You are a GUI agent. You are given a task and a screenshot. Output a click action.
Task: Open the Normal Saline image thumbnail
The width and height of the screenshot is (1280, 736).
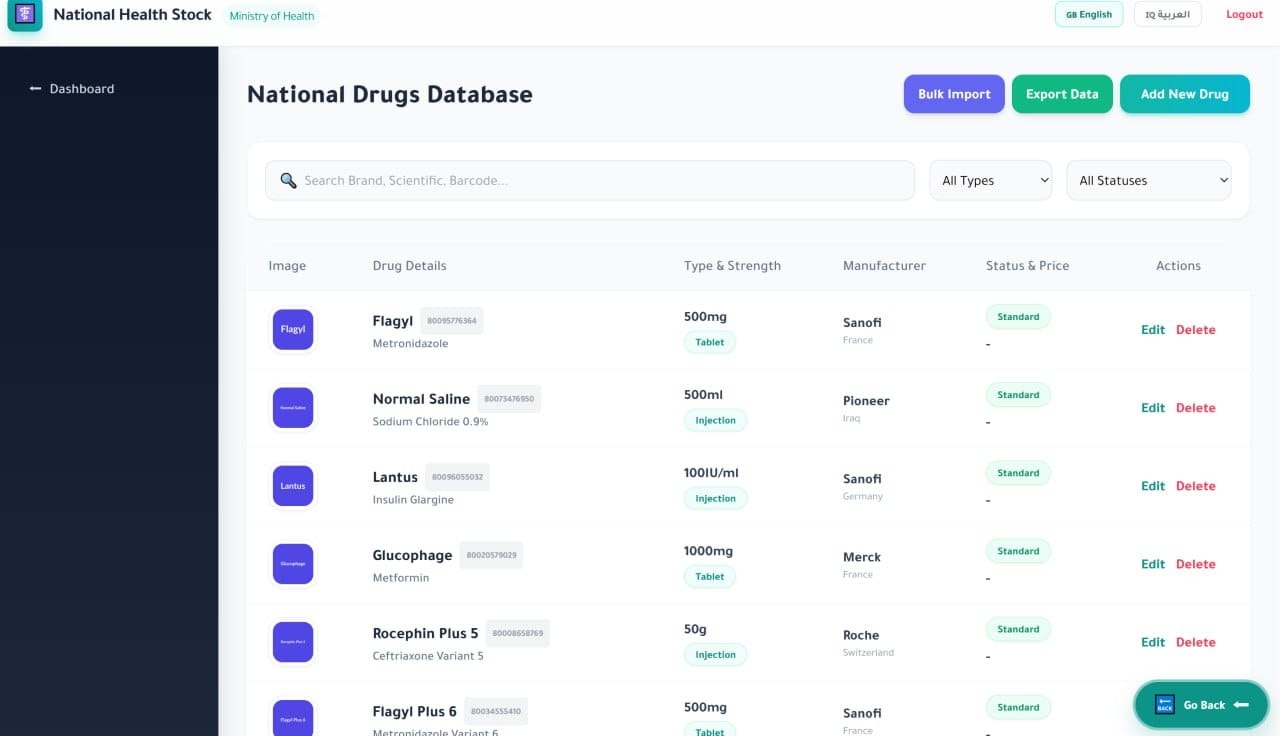pos(293,408)
